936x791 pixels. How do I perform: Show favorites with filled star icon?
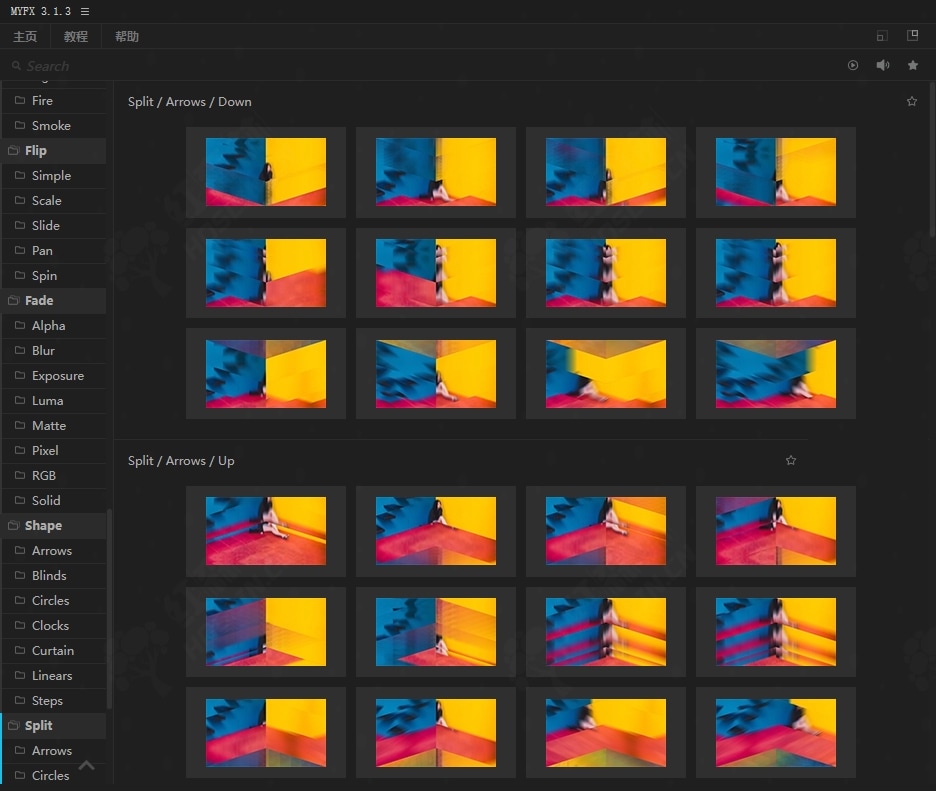click(x=913, y=65)
